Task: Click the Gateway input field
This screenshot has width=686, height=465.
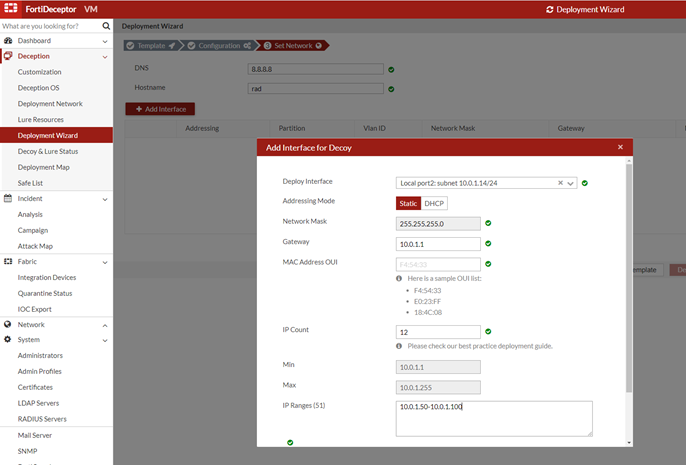Action: point(438,244)
